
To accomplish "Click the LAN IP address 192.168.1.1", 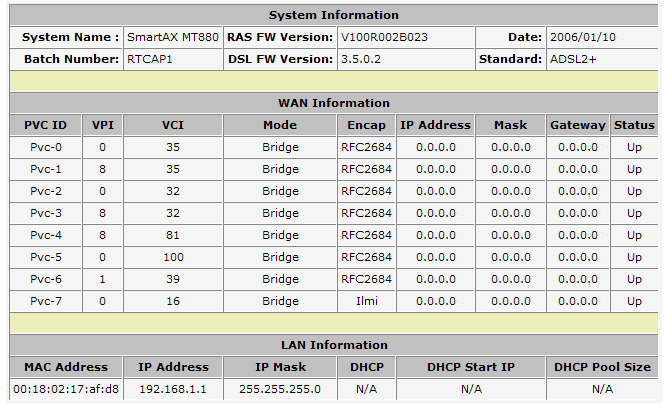I will [173, 389].
